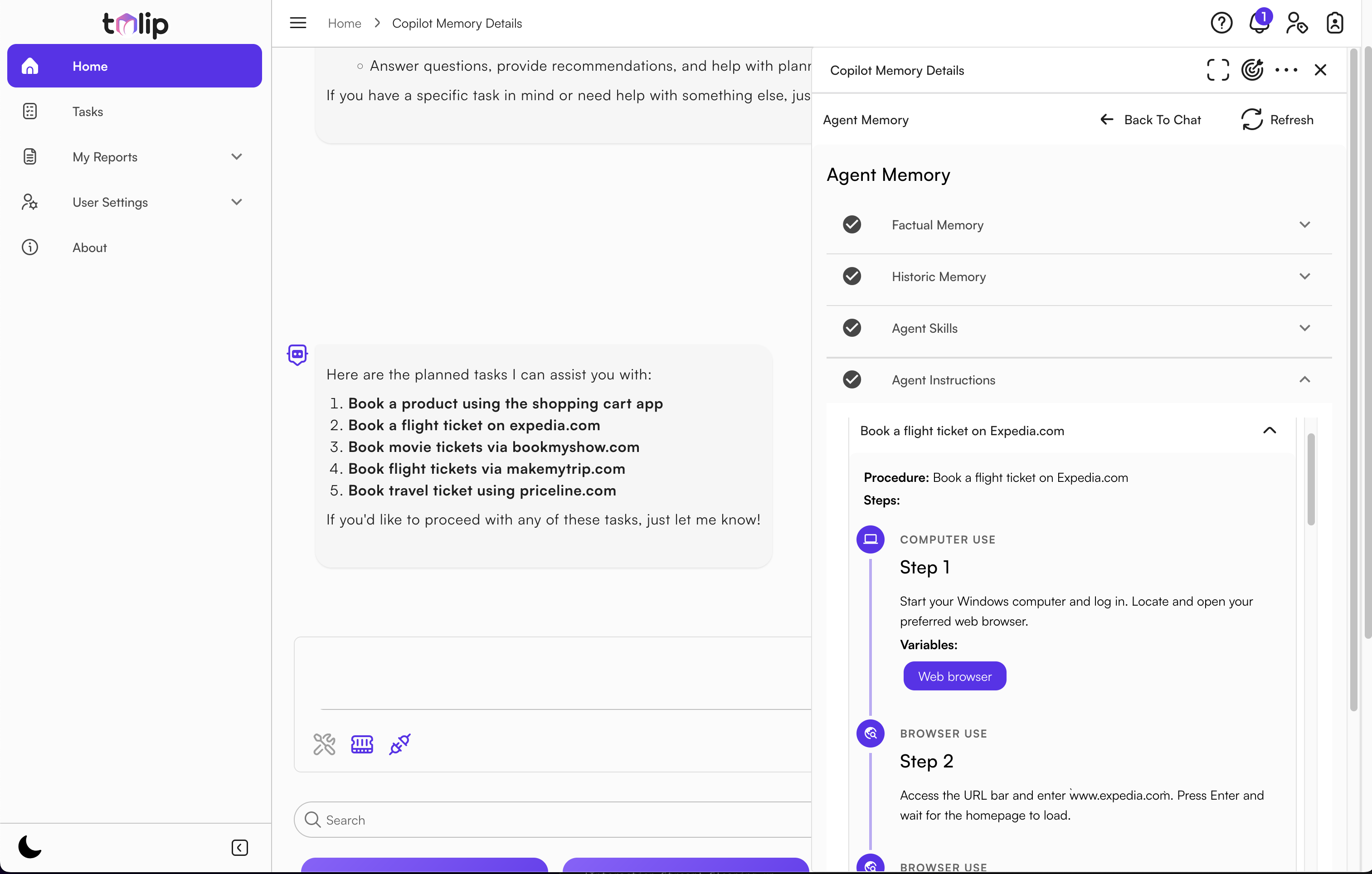The height and width of the screenshot is (874, 1372).
Task: Click the memory chip icon in chat input
Action: (362, 744)
